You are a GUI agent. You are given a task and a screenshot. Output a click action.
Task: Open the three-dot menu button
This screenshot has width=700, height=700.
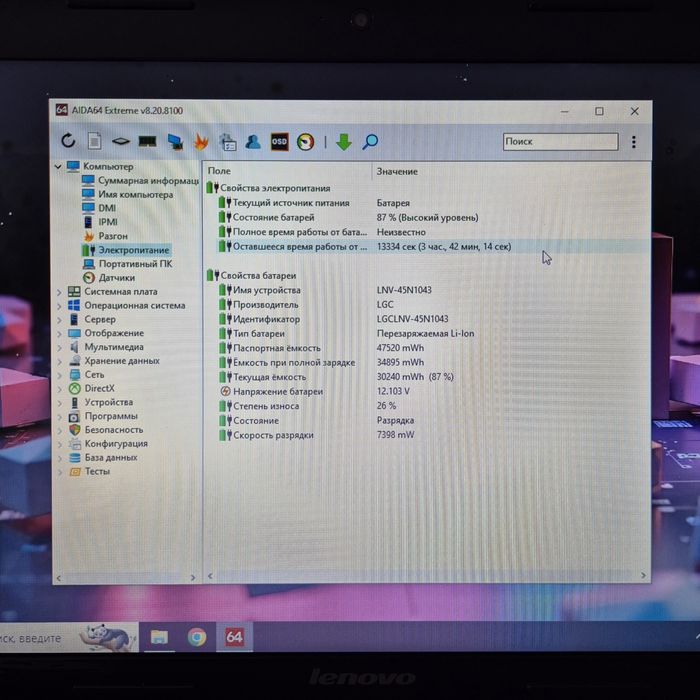pos(633,142)
